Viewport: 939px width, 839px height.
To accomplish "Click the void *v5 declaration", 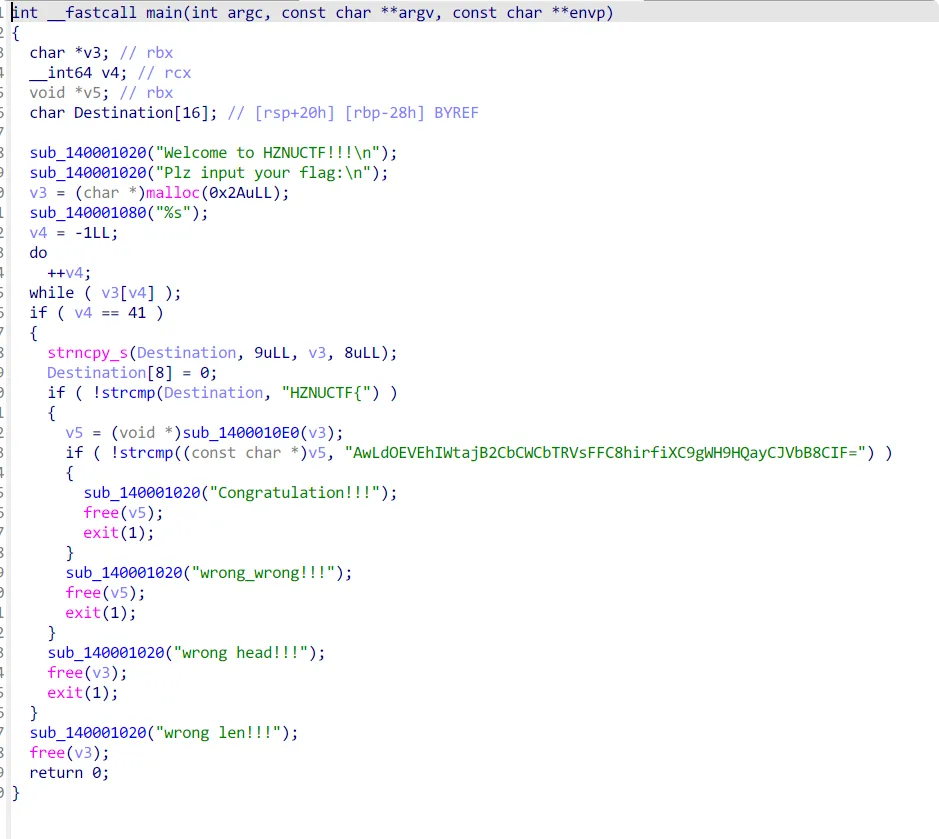I will 69,93.
